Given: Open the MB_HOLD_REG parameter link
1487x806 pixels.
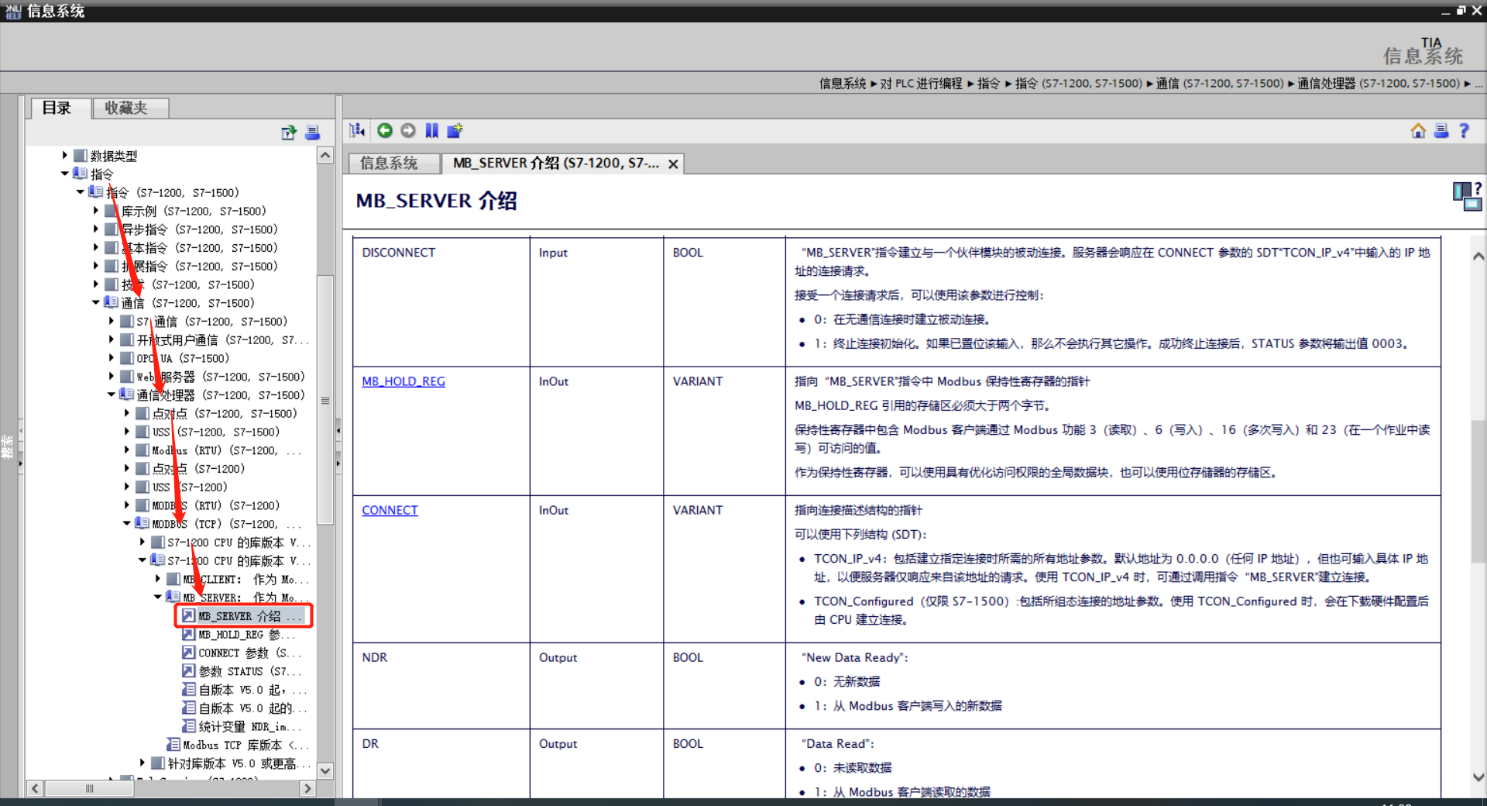Looking at the screenshot, I should coord(403,381).
